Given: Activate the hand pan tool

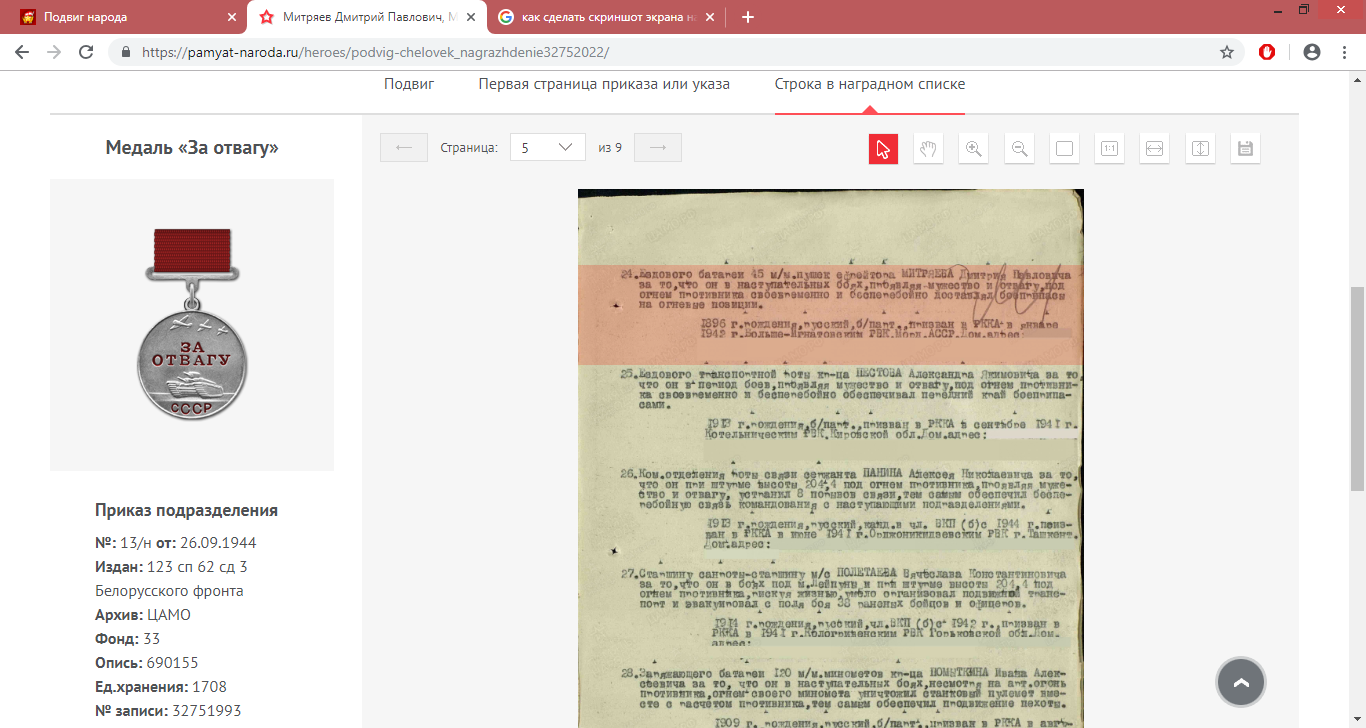Looking at the screenshot, I should pos(929,148).
